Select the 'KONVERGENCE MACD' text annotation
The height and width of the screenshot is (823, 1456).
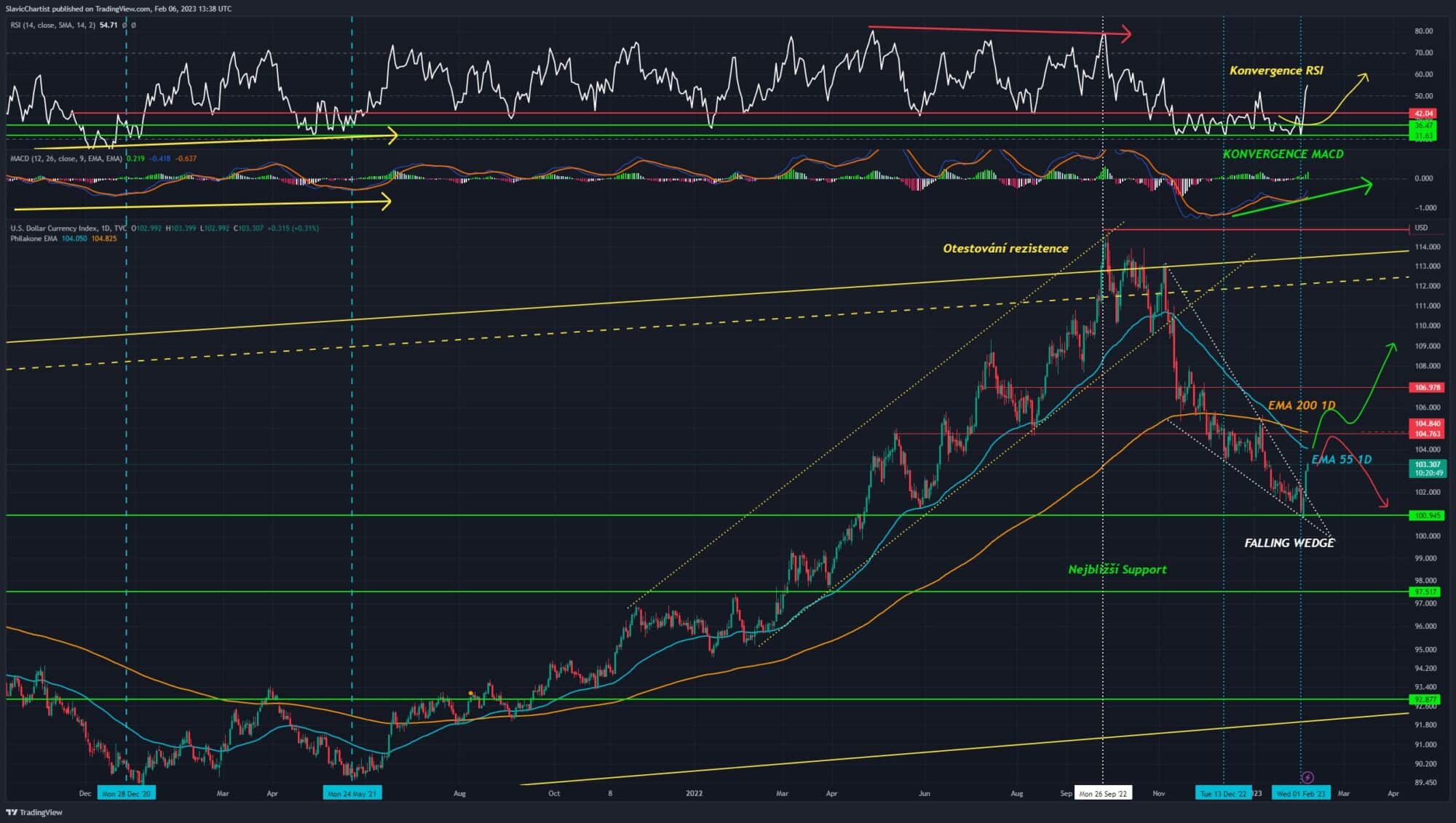pos(1283,154)
